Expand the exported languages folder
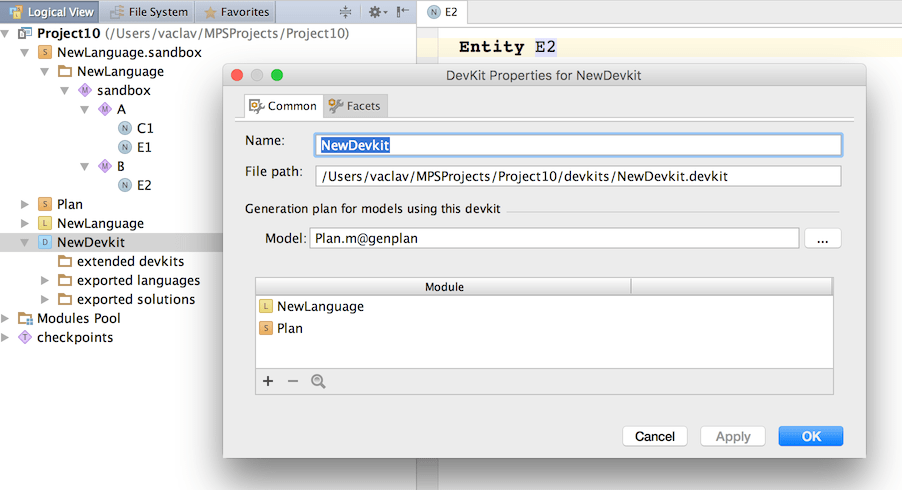The image size is (902, 490). pyautogui.click(x=44, y=280)
